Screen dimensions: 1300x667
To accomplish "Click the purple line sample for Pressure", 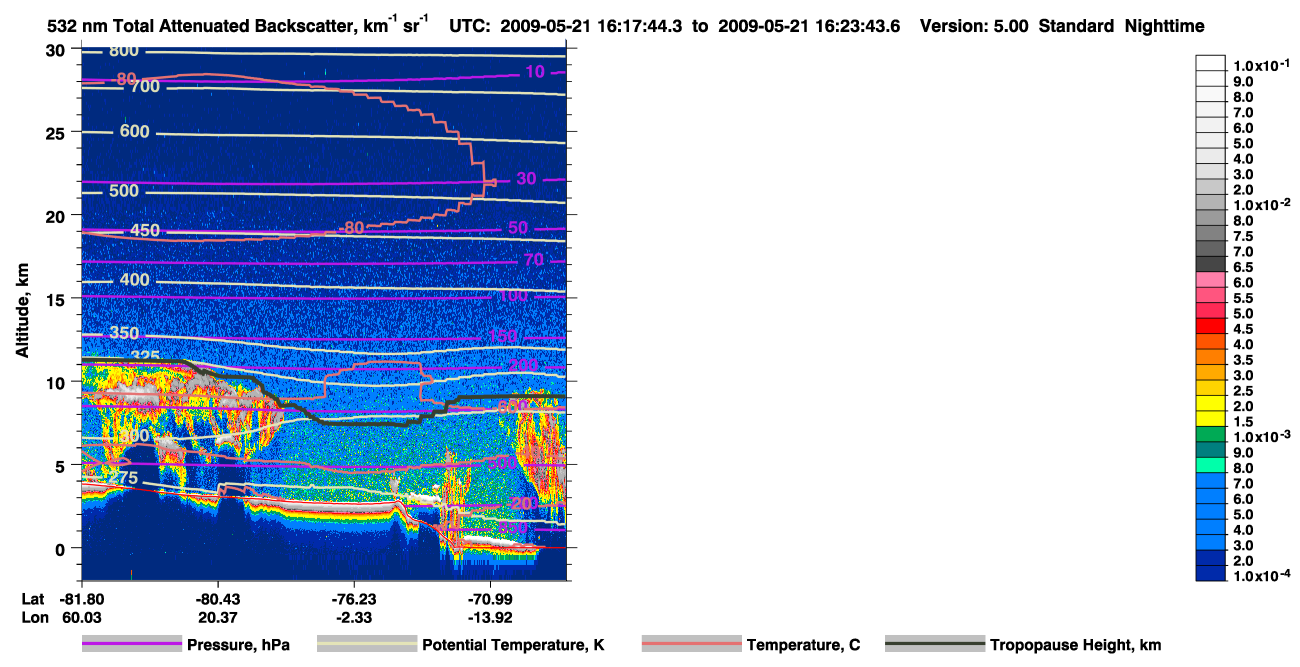I will (x=131, y=645).
